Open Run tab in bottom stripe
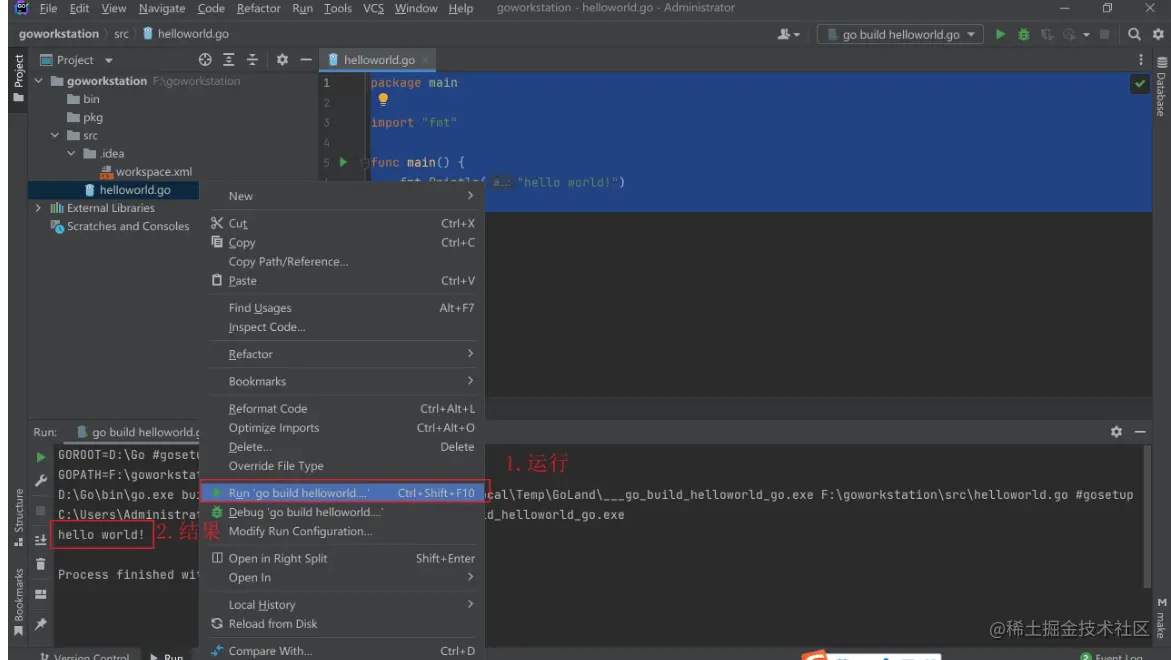This screenshot has height=660, width=1171. coord(167,656)
